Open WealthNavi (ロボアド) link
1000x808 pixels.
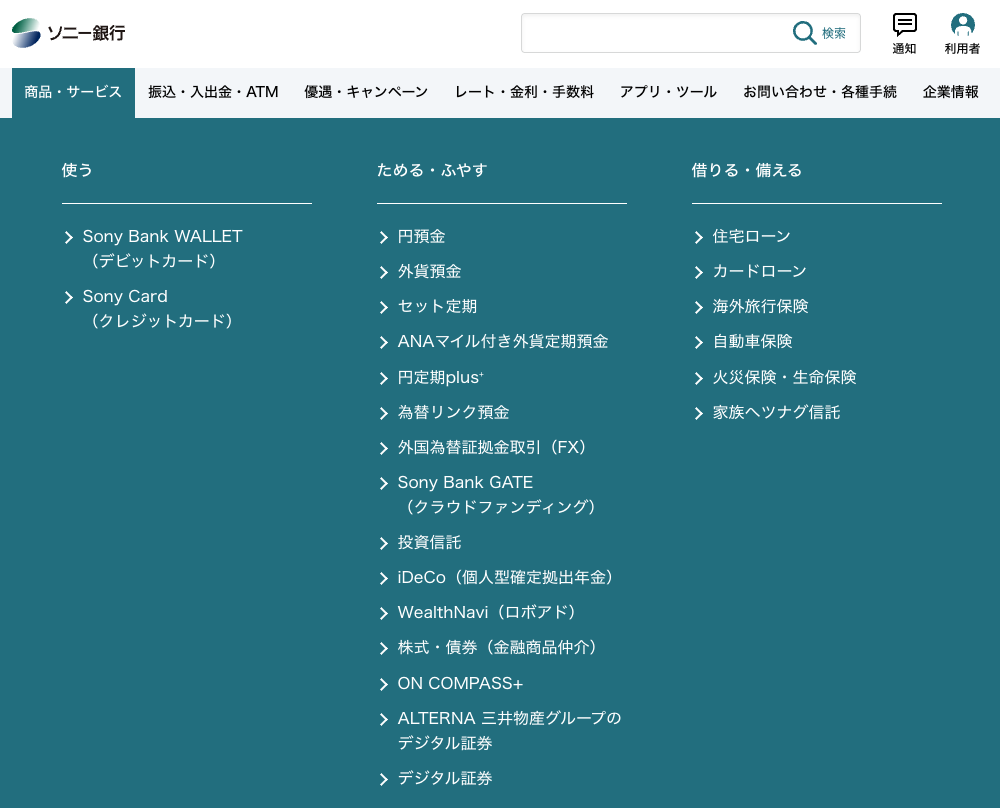(487, 612)
